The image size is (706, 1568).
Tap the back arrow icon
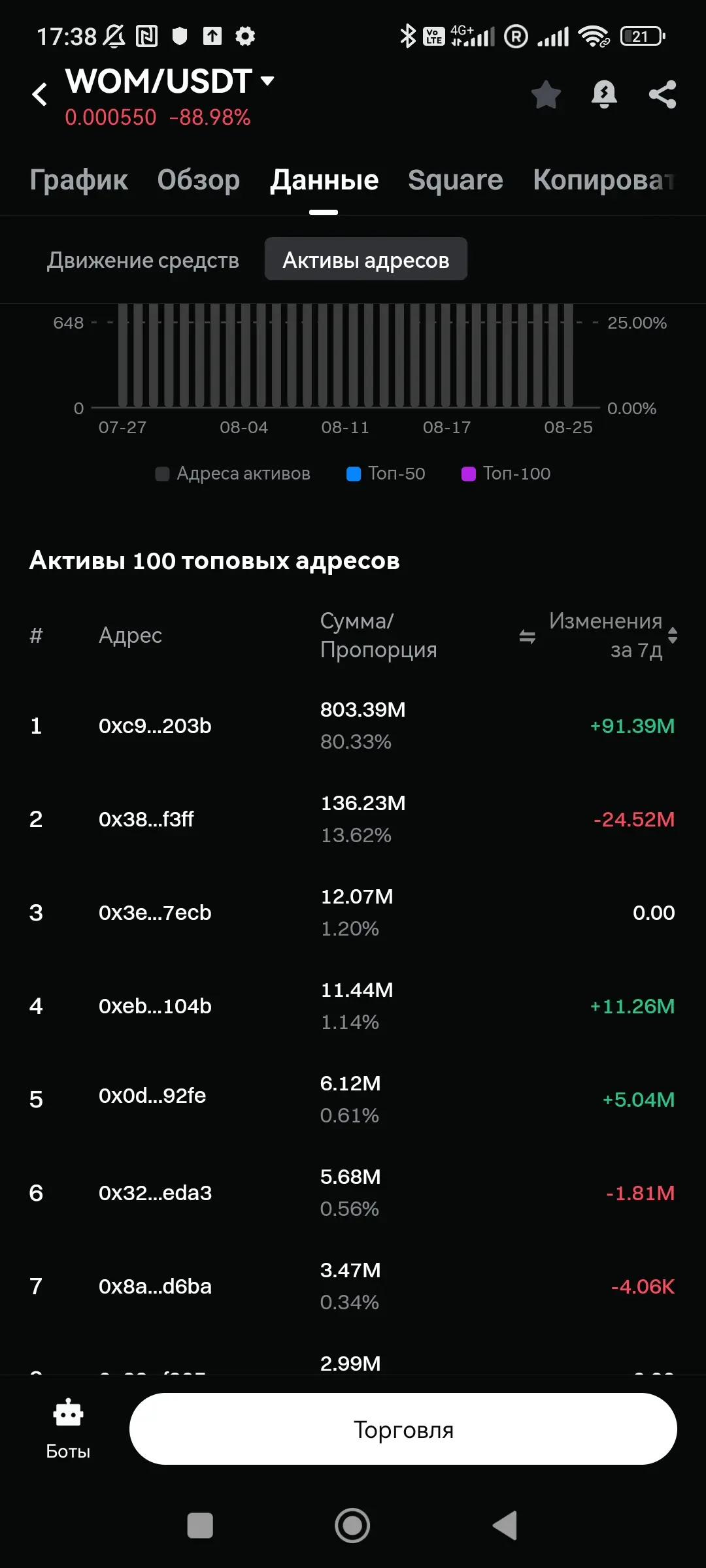[x=40, y=95]
